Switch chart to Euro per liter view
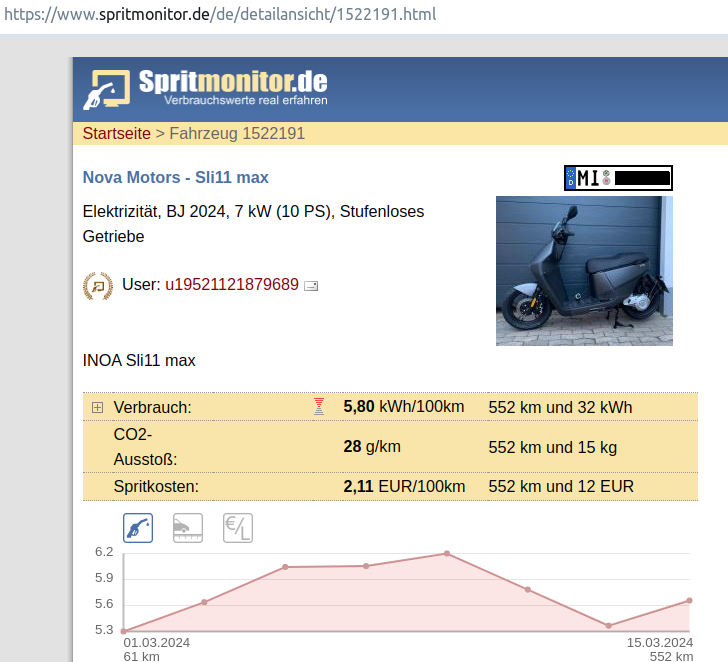Viewport: 728px width, 662px height. pos(237,527)
